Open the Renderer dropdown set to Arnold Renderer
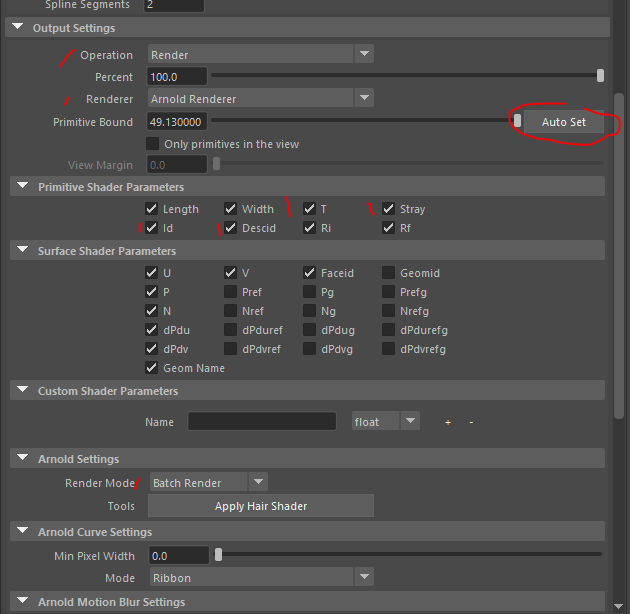 pos(260,98)
